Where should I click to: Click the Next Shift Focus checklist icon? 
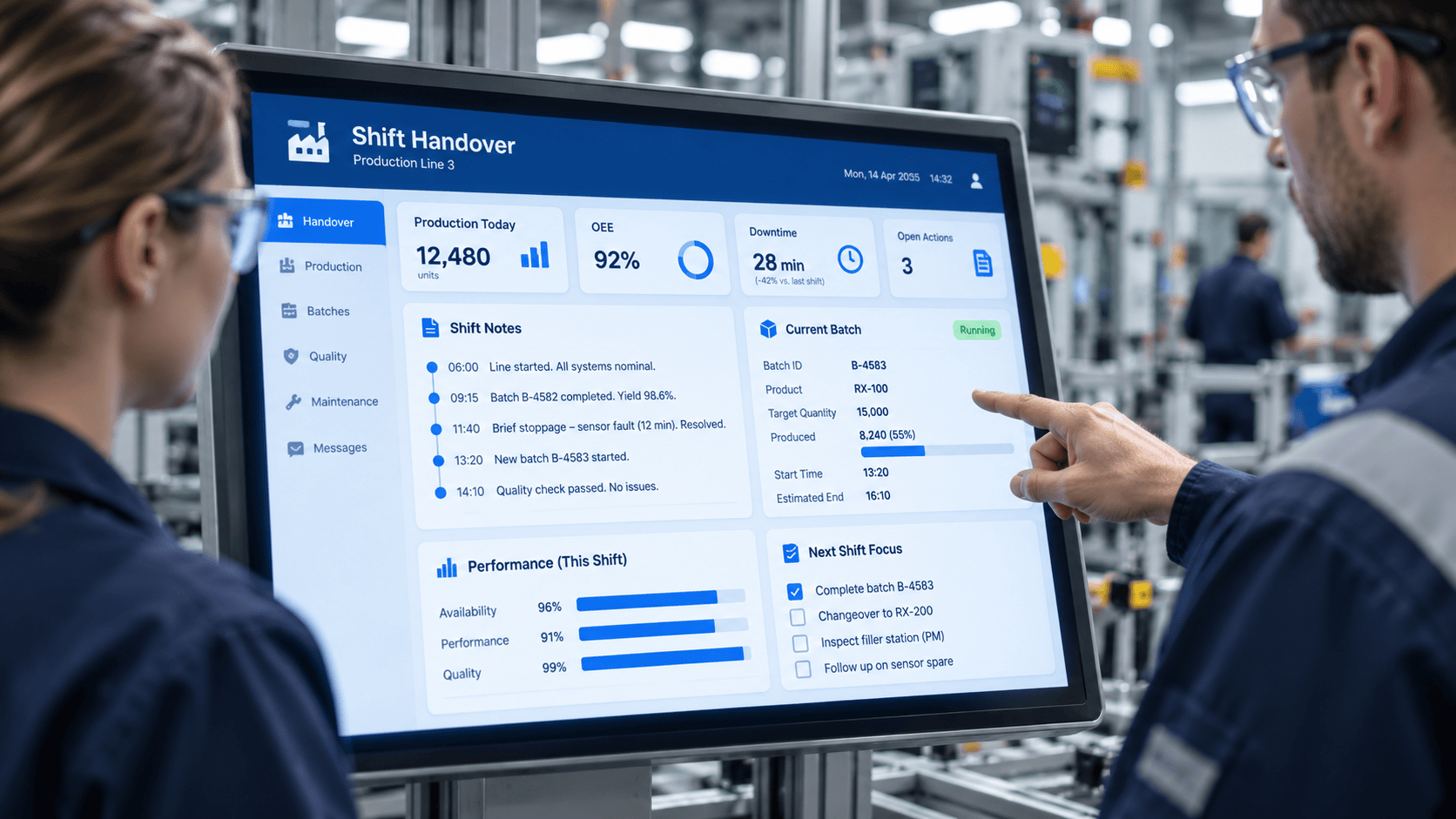click(791, 553)
